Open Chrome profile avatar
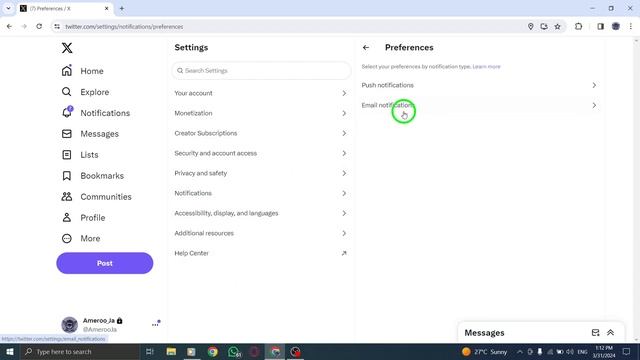Screen dimensions: 640x360 [616, 27]
